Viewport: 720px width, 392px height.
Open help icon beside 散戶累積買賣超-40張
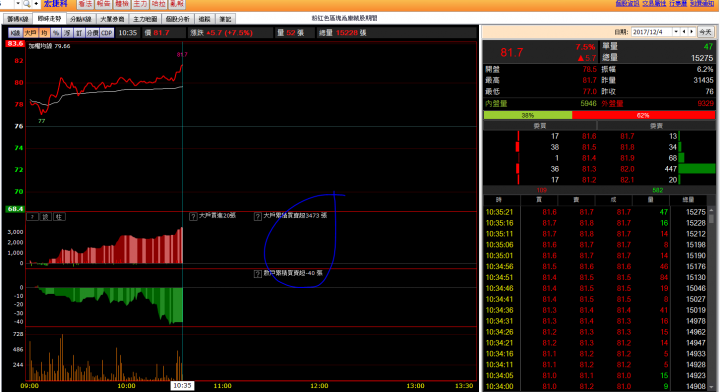[x=258, y=274]
